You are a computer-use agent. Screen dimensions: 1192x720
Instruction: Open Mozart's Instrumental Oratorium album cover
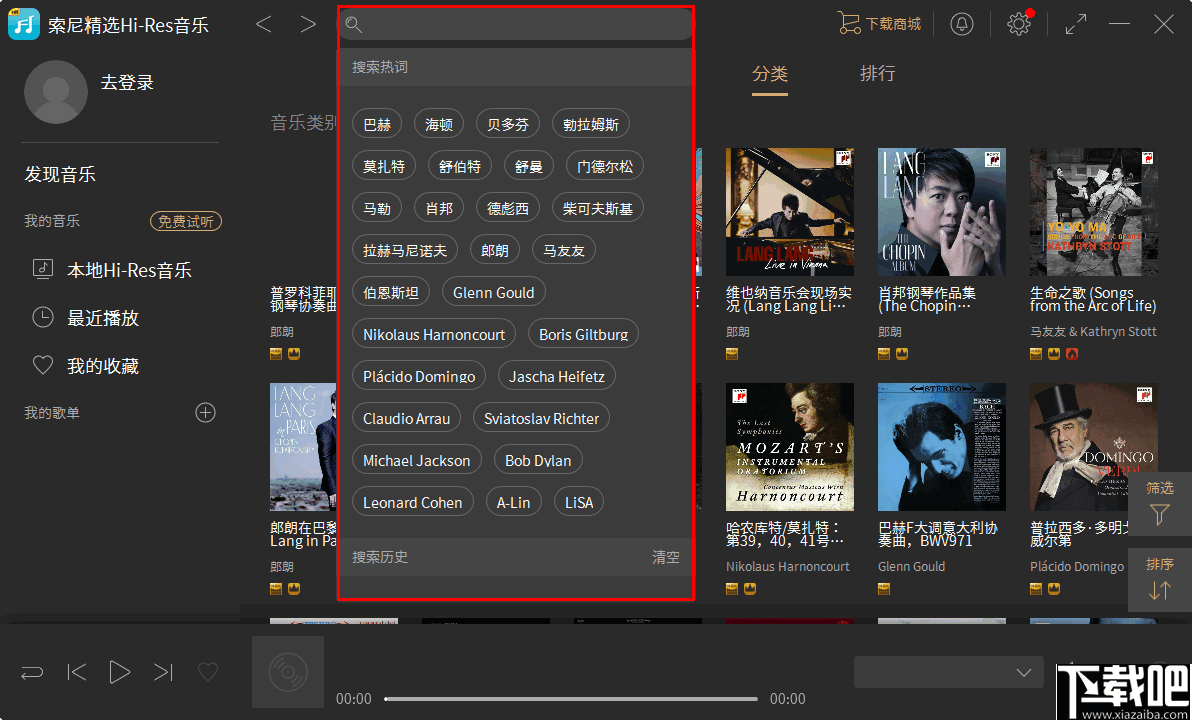pyautogui.click(x=790, y=447)
